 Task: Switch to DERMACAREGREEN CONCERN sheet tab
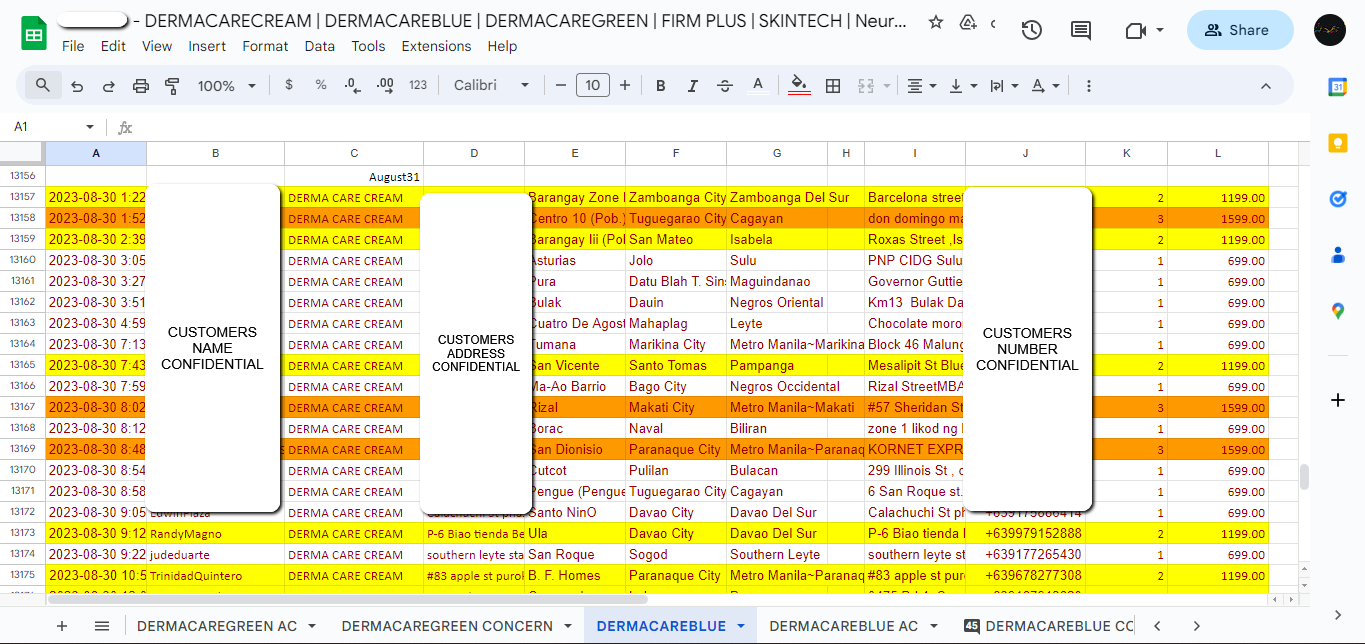(447, 626)
